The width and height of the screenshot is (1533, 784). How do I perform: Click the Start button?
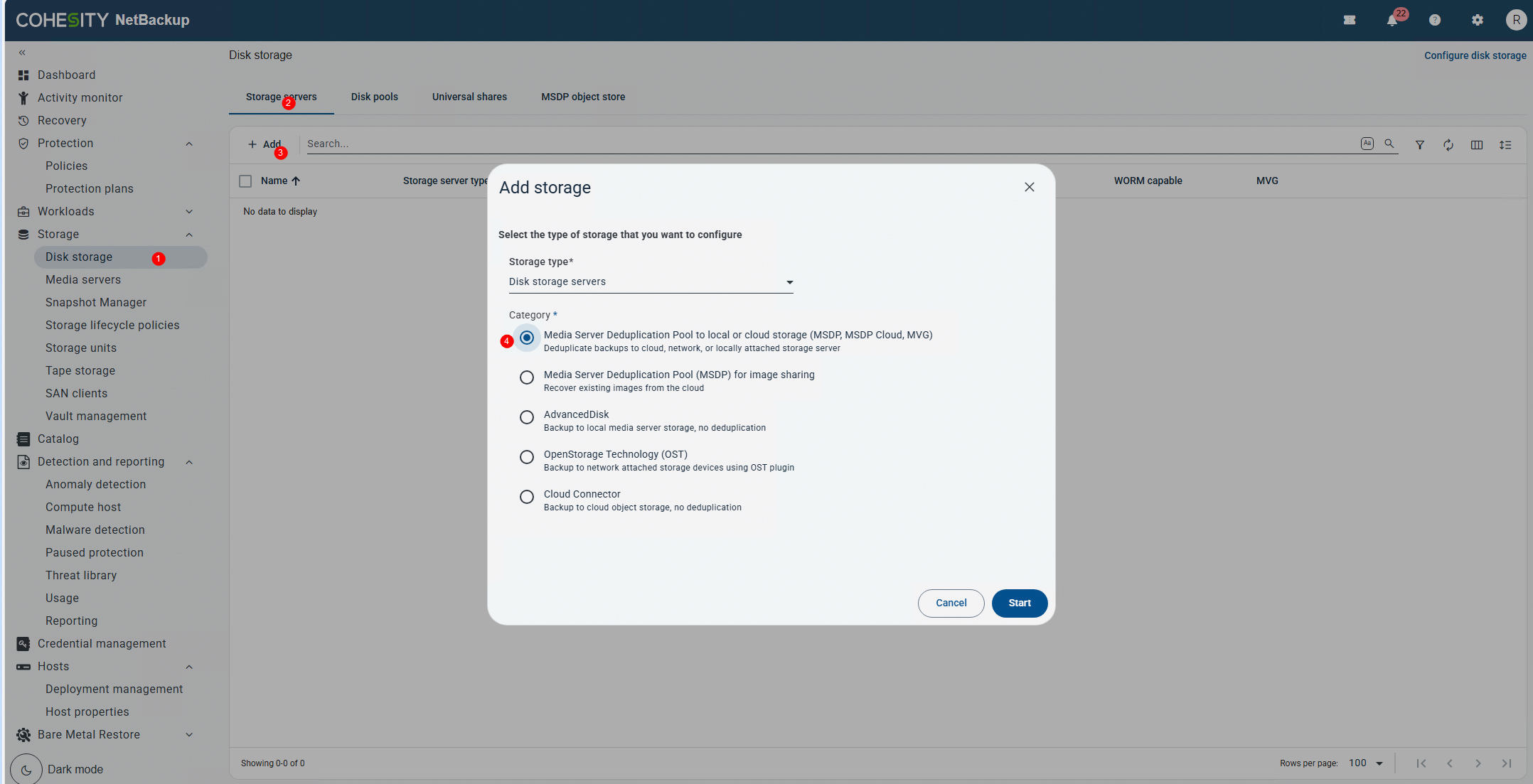click(x=1020, y=603)
